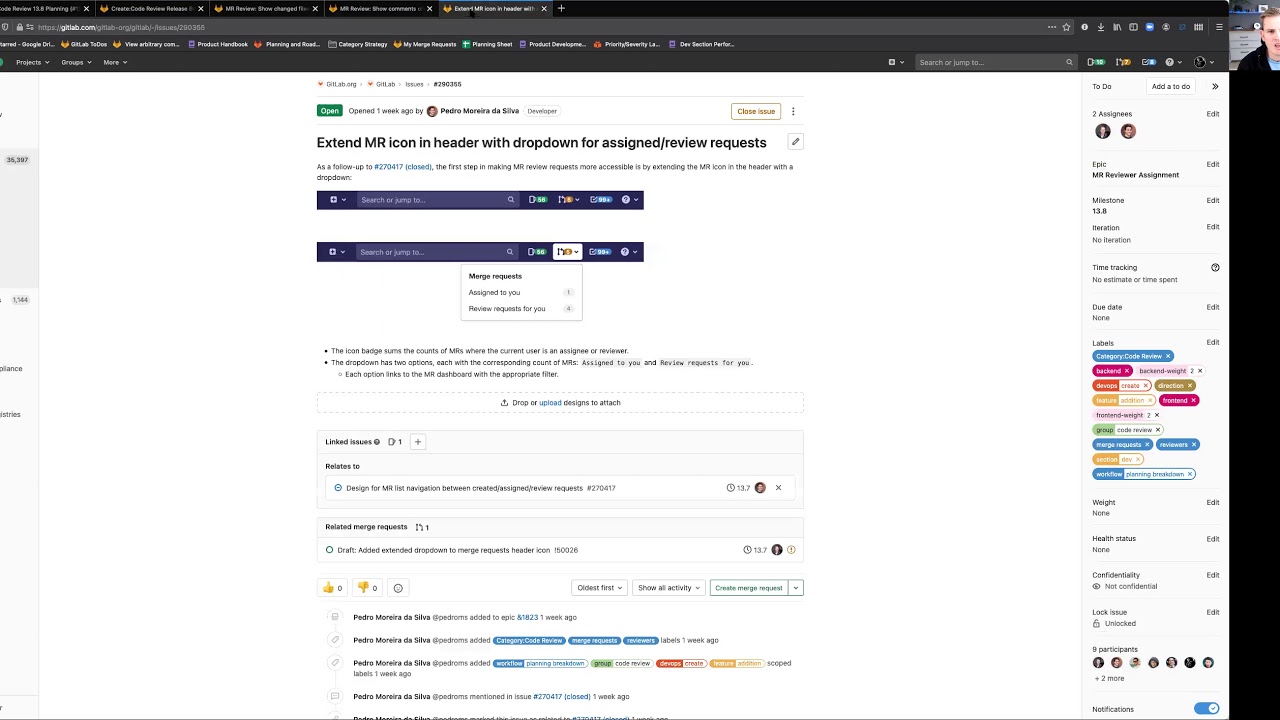Expand the Create merge request arrow
The image size is (1280, 720).
(x=796, y=588)
